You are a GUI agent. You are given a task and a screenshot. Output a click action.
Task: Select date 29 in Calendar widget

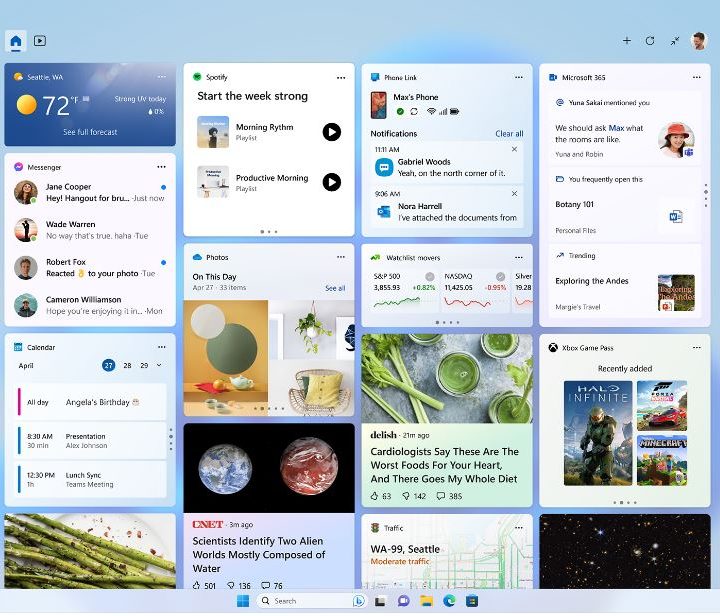(x=144, y=365)
